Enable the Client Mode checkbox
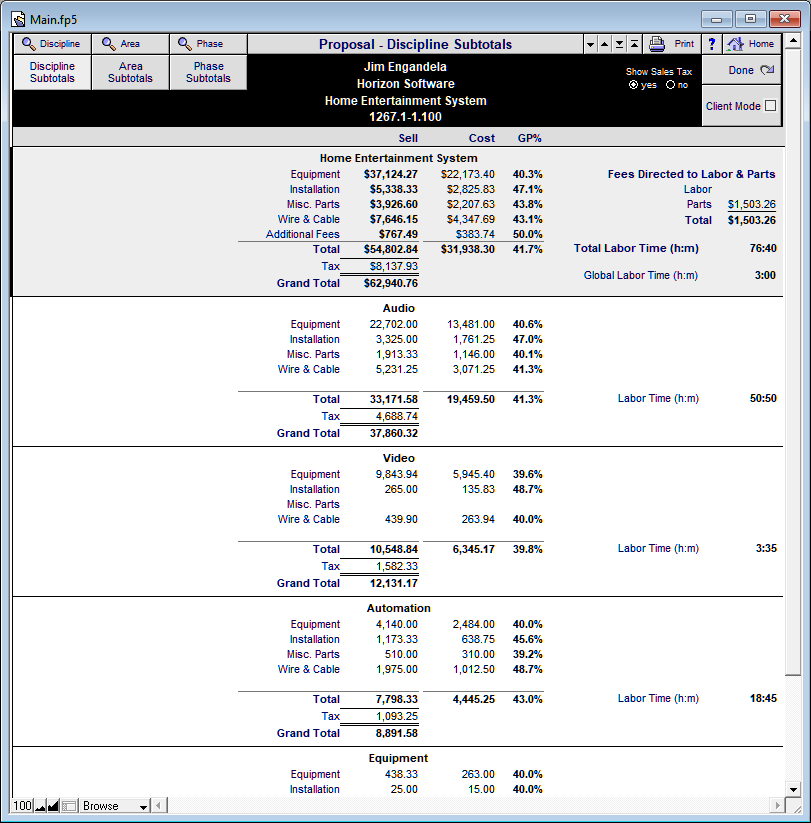Image resolution: width=811 pixels, height=823 pixels. pyautogui.click(x=771, y=106)
